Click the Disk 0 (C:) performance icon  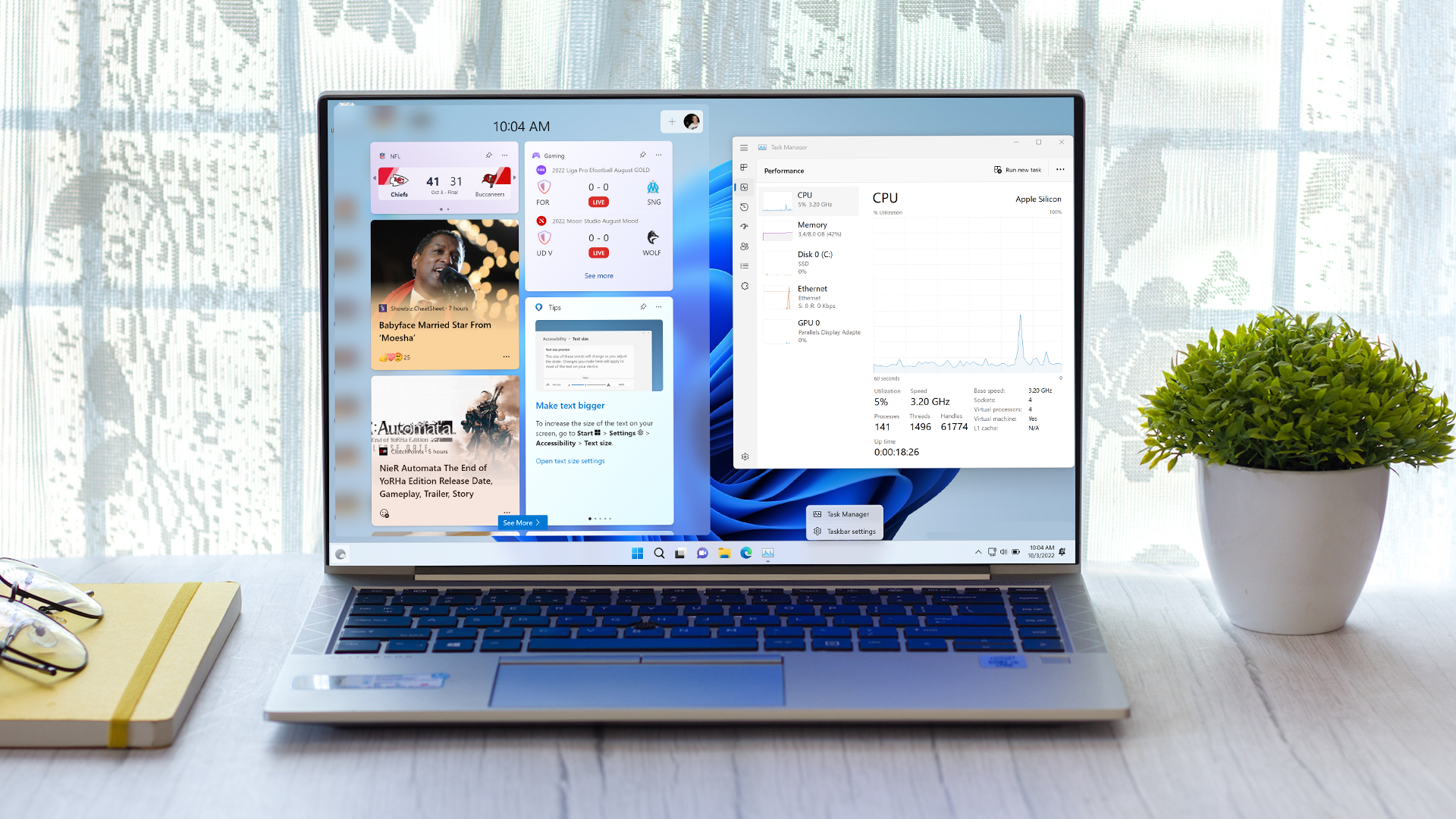[x=777, y=262]
